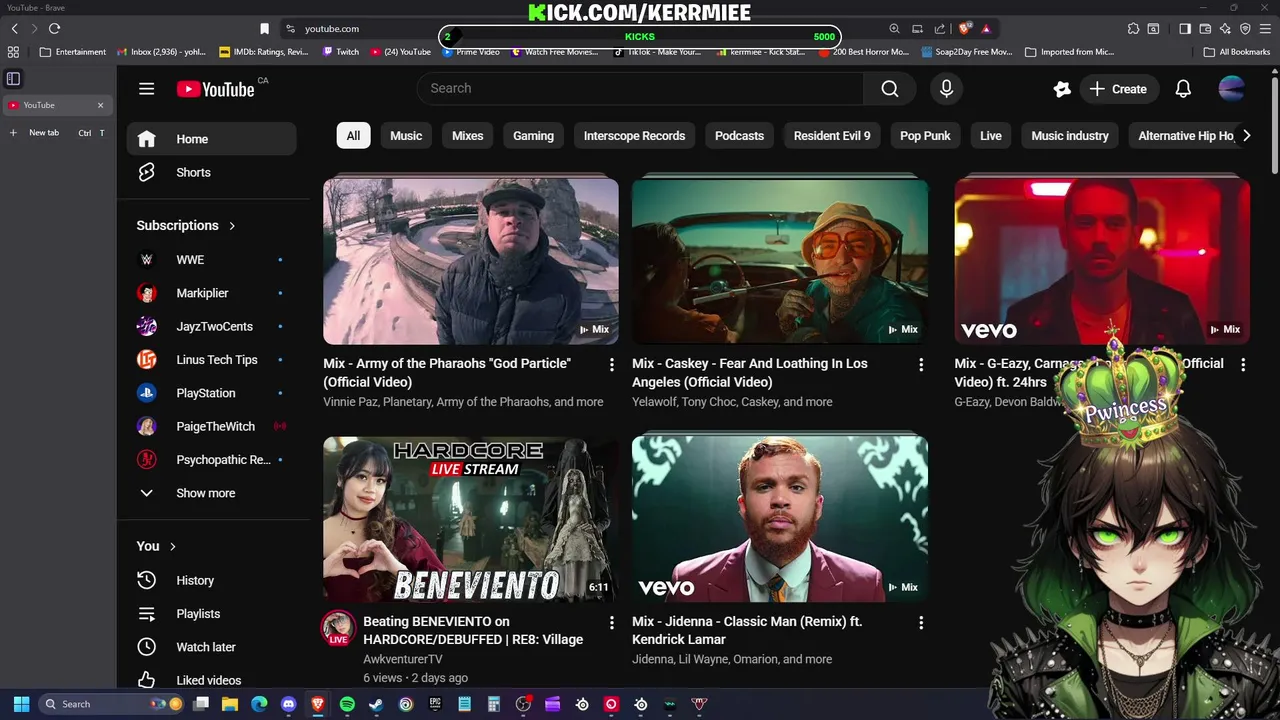Click the YouTube logo
Screen dimensions: 1280x720
tap(216, 89)
